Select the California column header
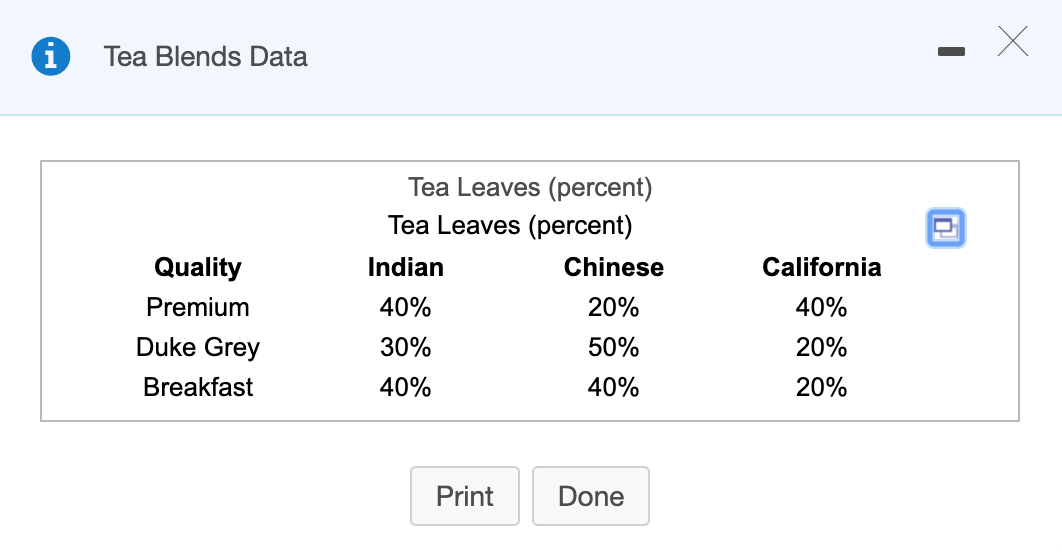 822,268
